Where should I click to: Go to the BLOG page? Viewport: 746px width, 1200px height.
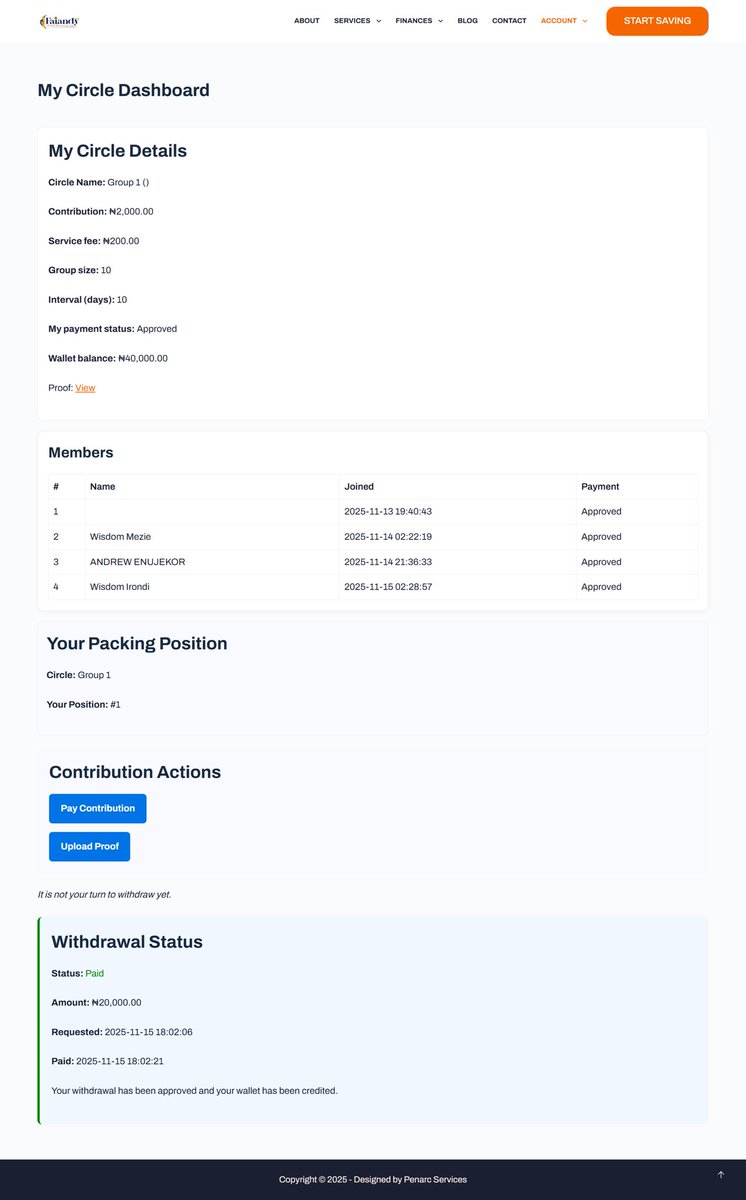coord(467,21)
